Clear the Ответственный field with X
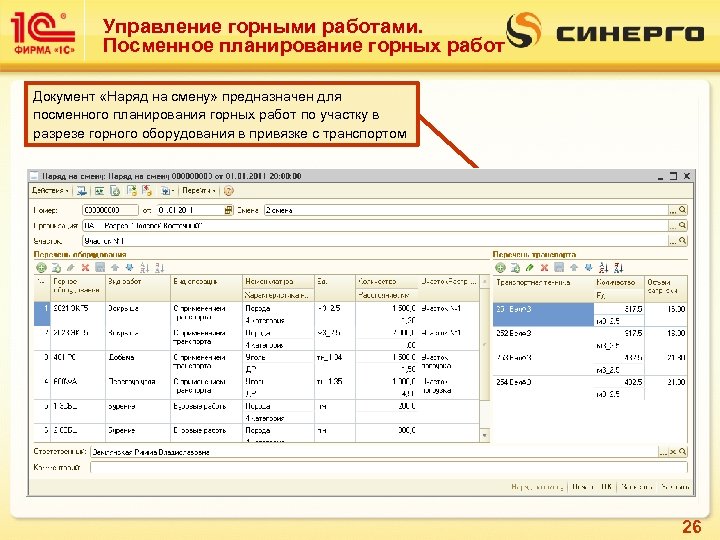720x540 pixels. (673, 452)
